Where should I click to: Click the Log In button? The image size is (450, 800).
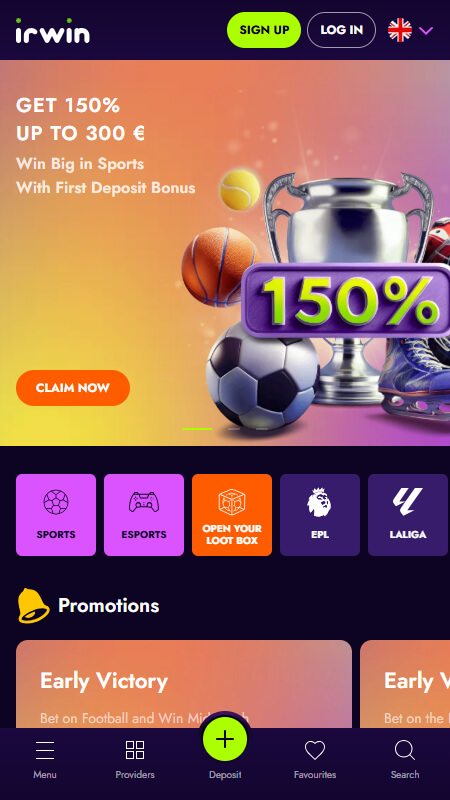(341, 30)
